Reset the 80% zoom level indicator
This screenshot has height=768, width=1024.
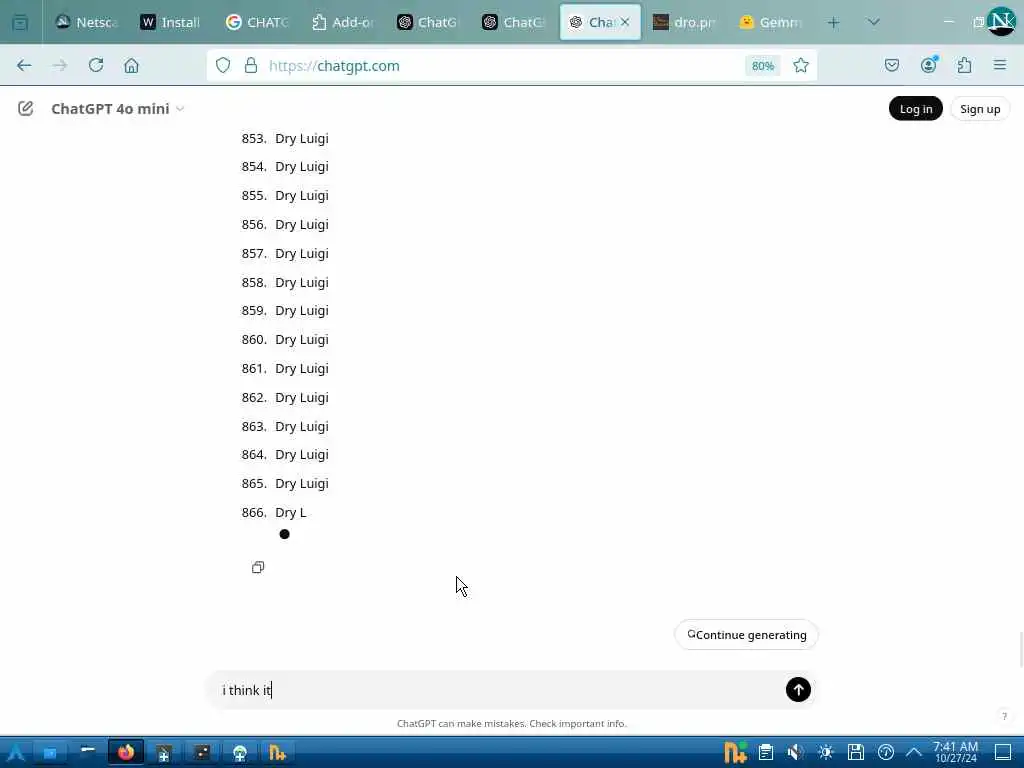coord(762,66)
